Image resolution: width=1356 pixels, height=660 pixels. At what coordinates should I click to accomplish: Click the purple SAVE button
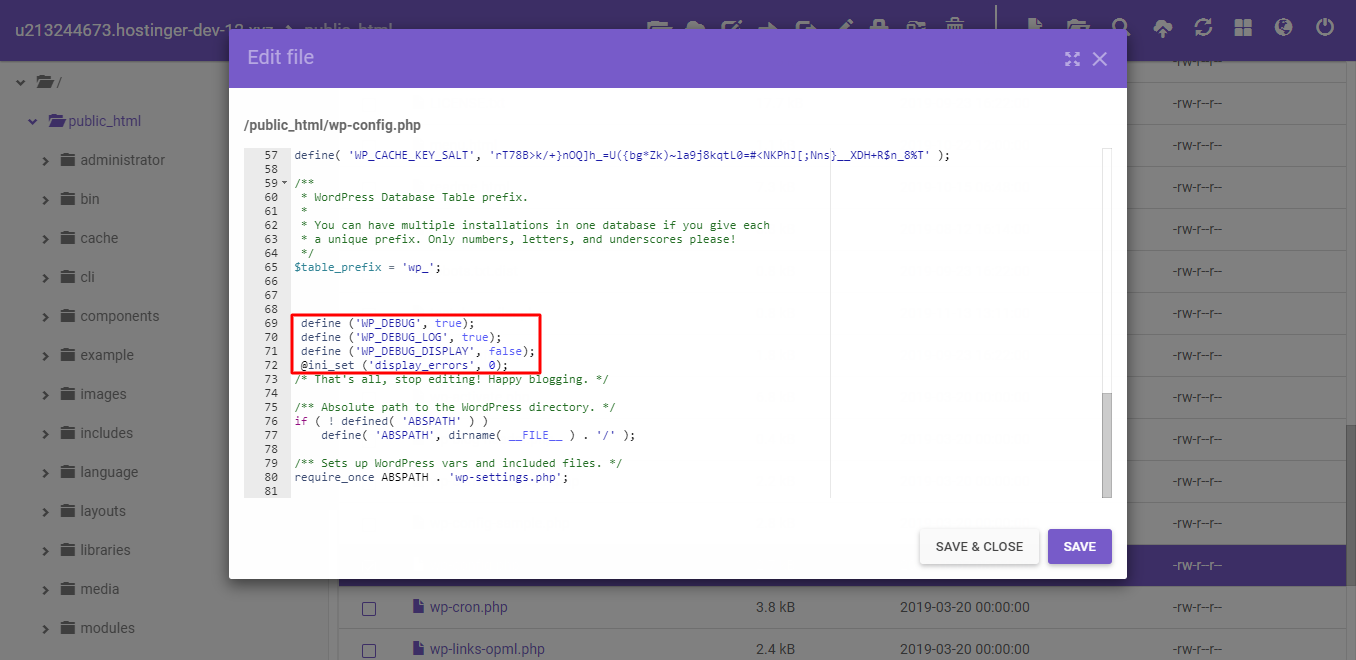(1079, 547)
